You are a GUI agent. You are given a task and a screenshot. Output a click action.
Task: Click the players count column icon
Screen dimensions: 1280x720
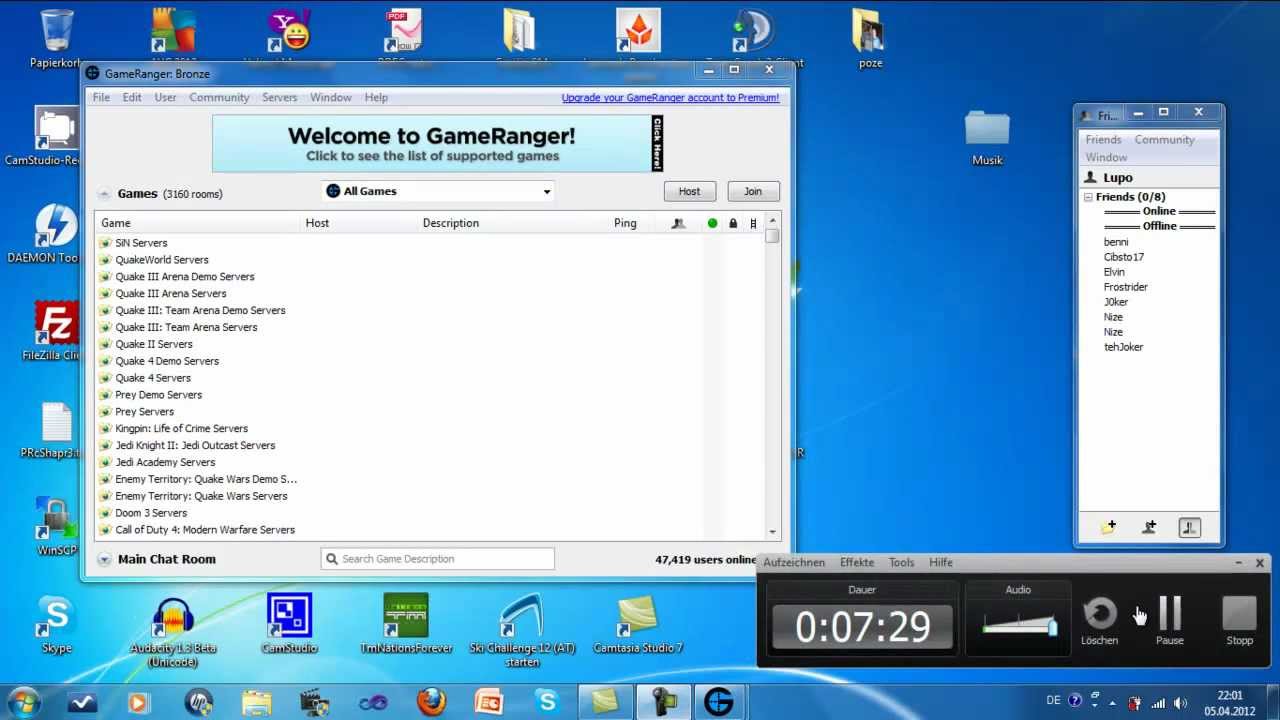point(679,223)
